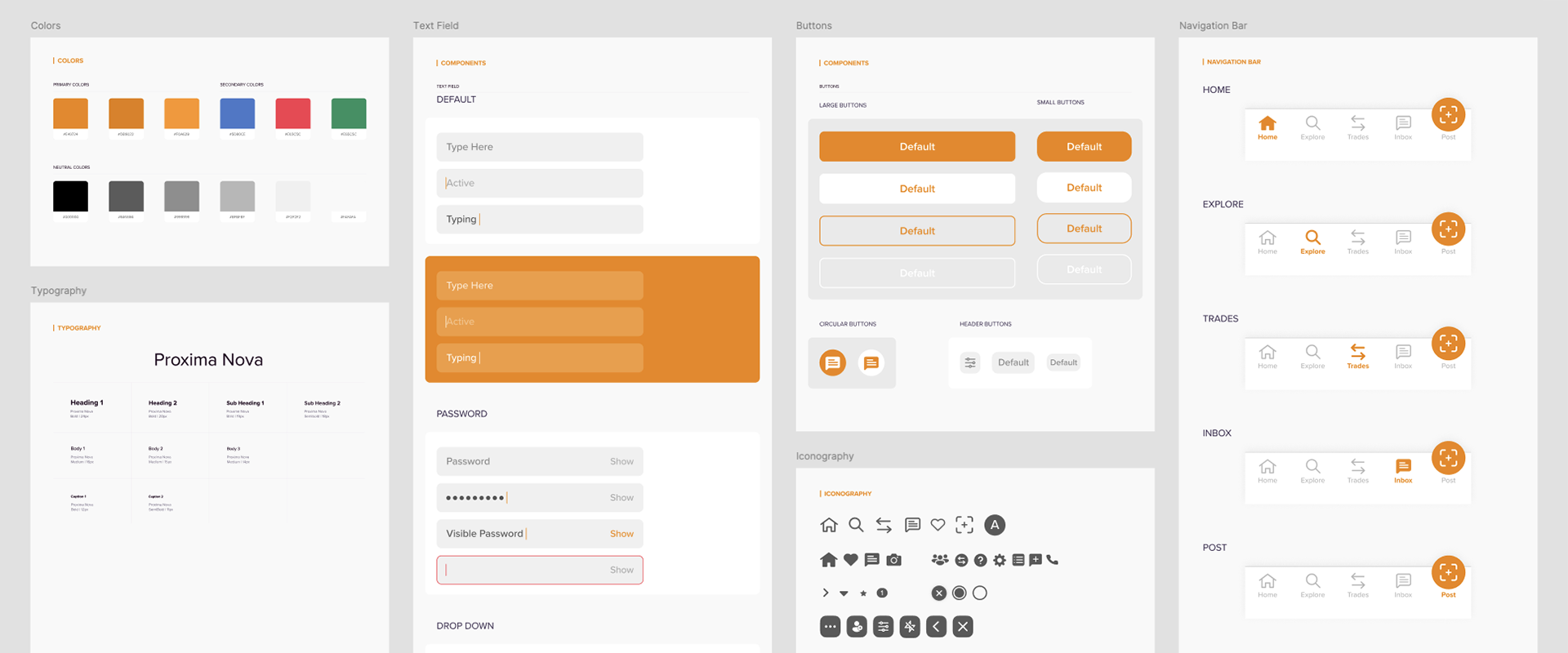Click the white circular chat button

click(x=871, y=362)
